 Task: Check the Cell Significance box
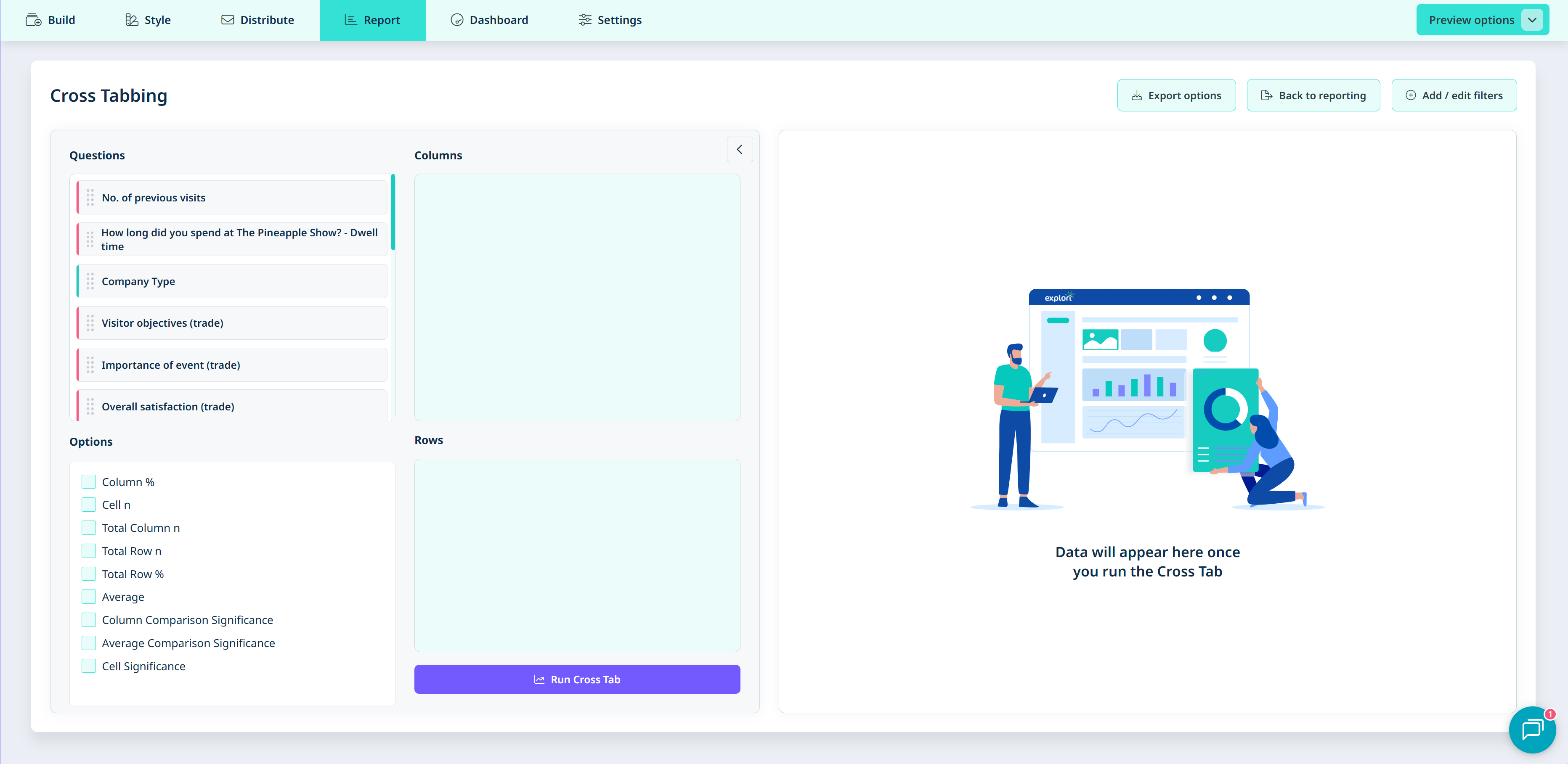coord(89,666)
